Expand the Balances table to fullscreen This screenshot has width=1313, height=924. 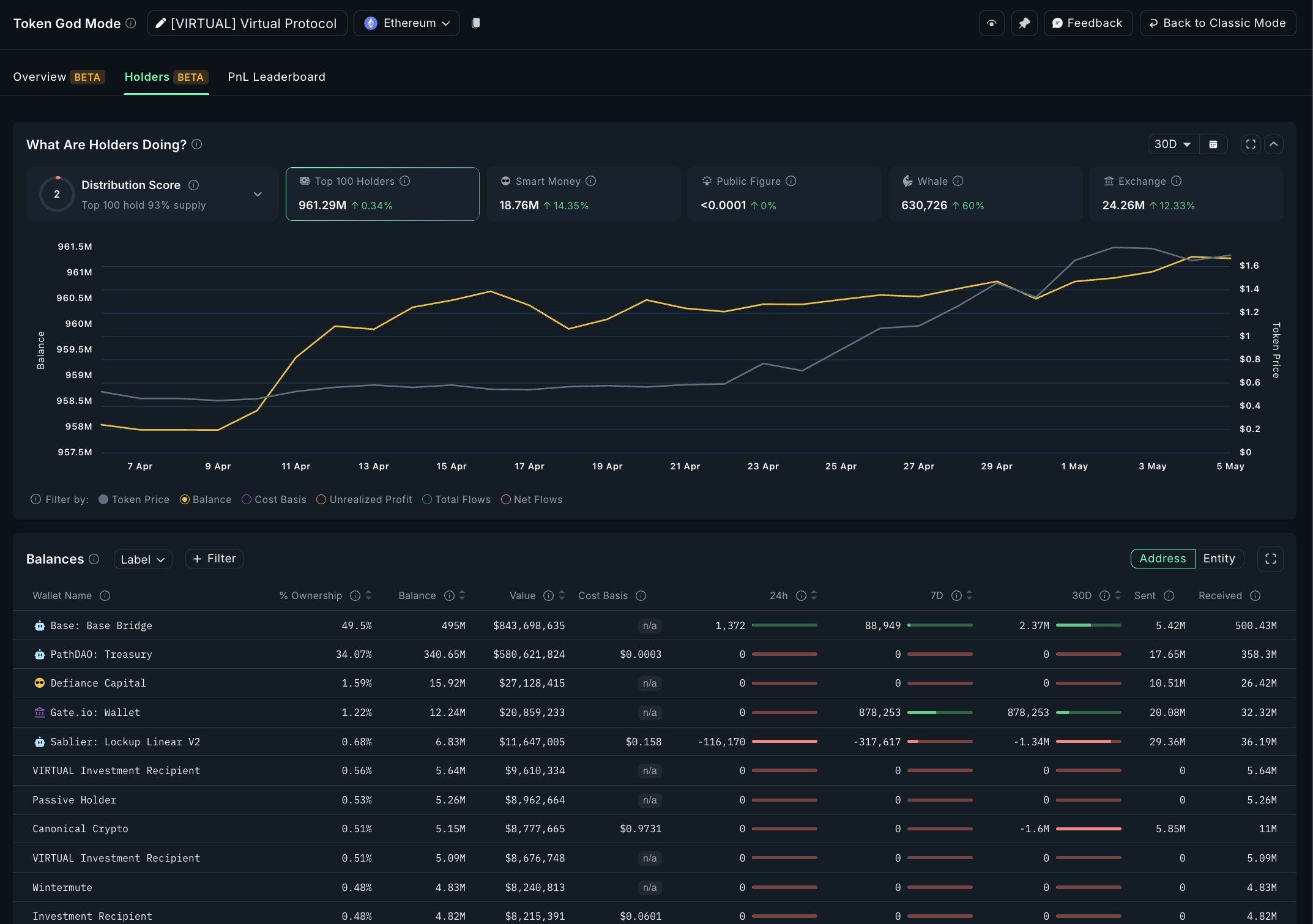tap(1271, 559)
